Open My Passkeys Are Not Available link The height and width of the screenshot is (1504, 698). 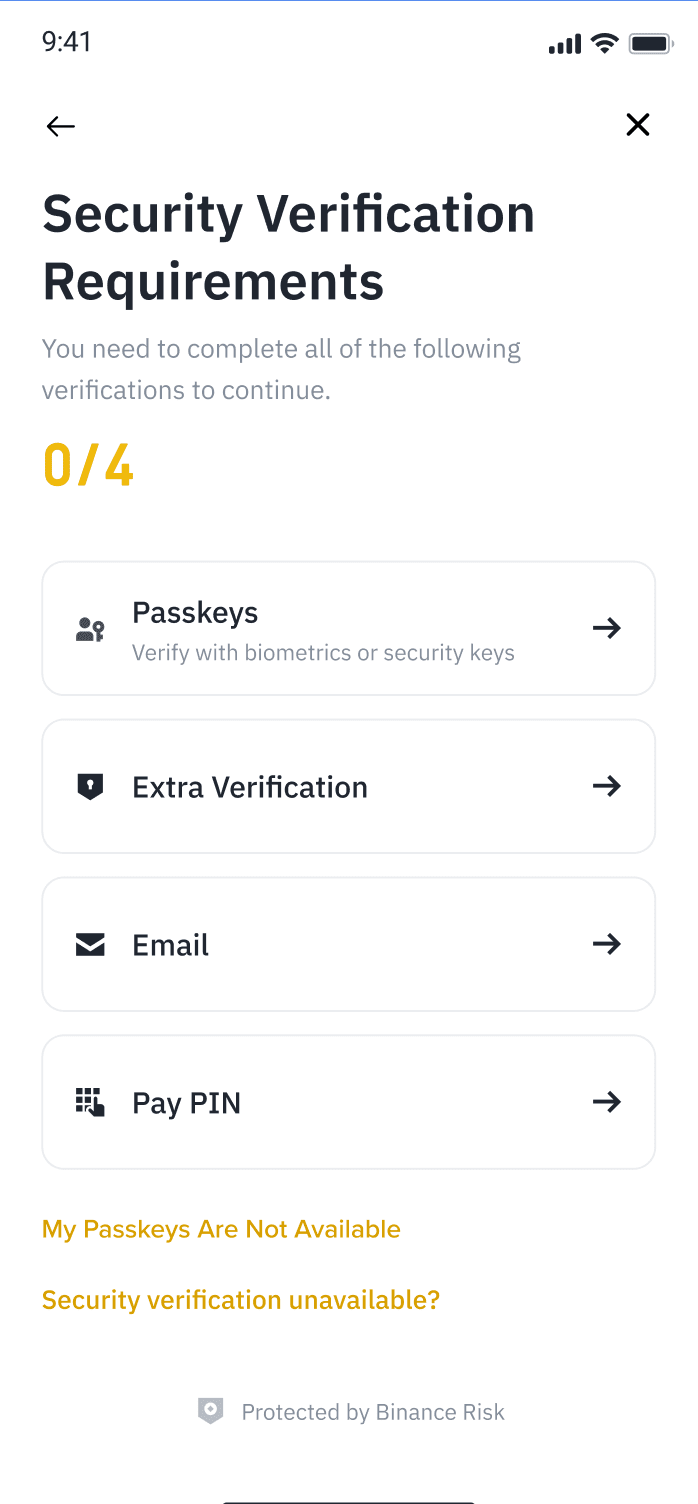[221, 1229]
